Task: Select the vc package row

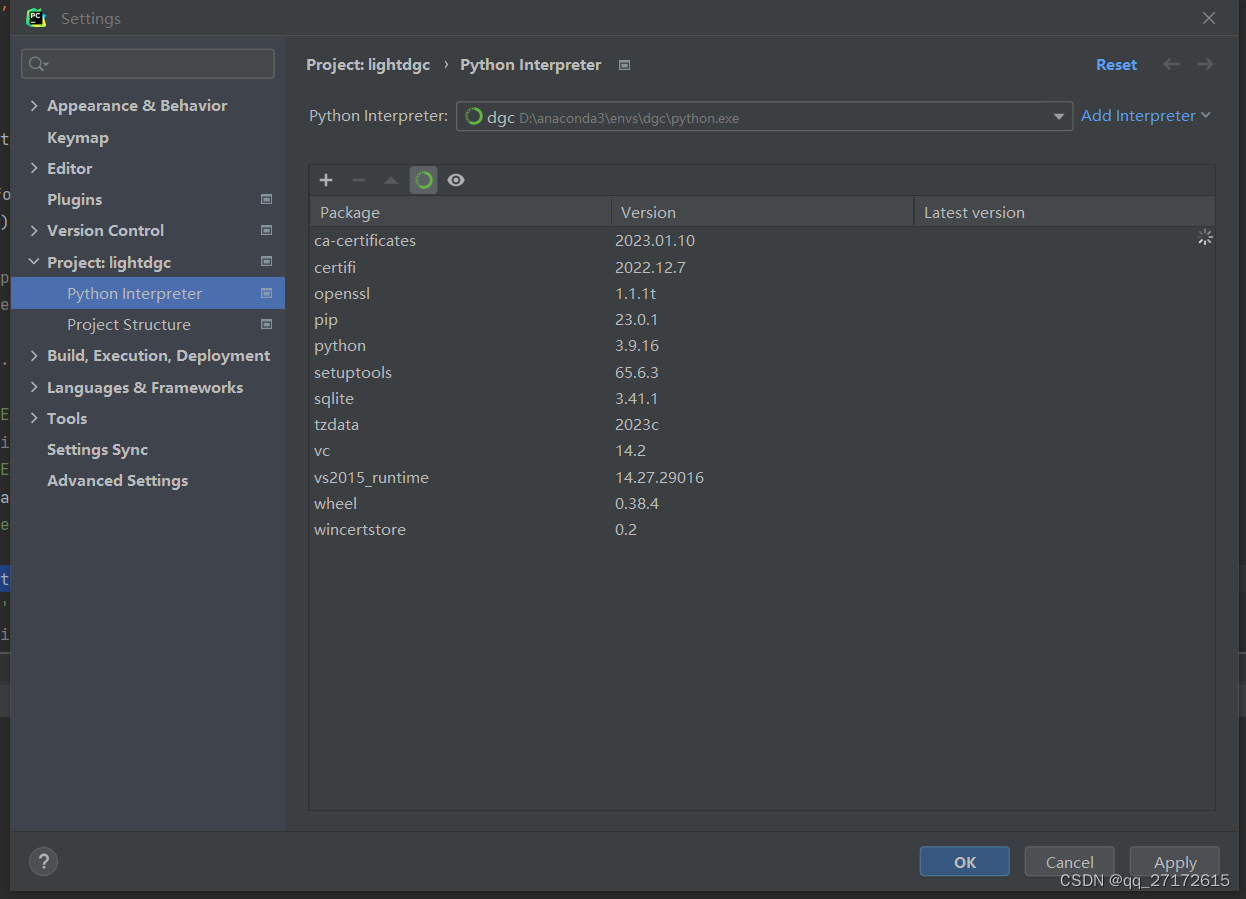Action: [x=762, y=451]
